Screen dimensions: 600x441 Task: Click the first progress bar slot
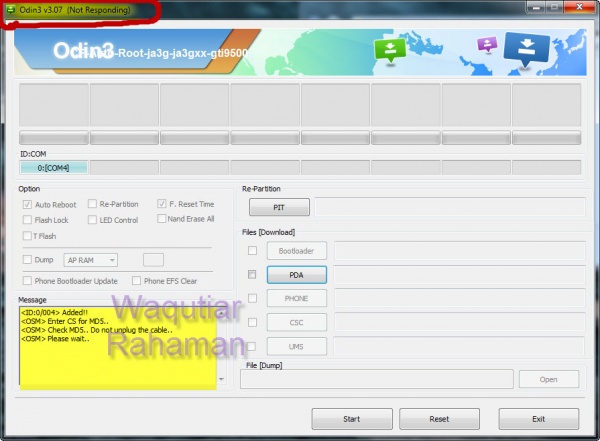(x=54, y=137)
